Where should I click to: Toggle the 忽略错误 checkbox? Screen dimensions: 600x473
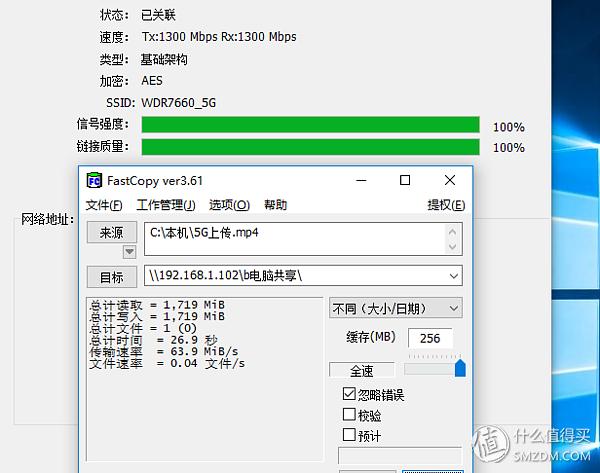[x=349, y=394]
